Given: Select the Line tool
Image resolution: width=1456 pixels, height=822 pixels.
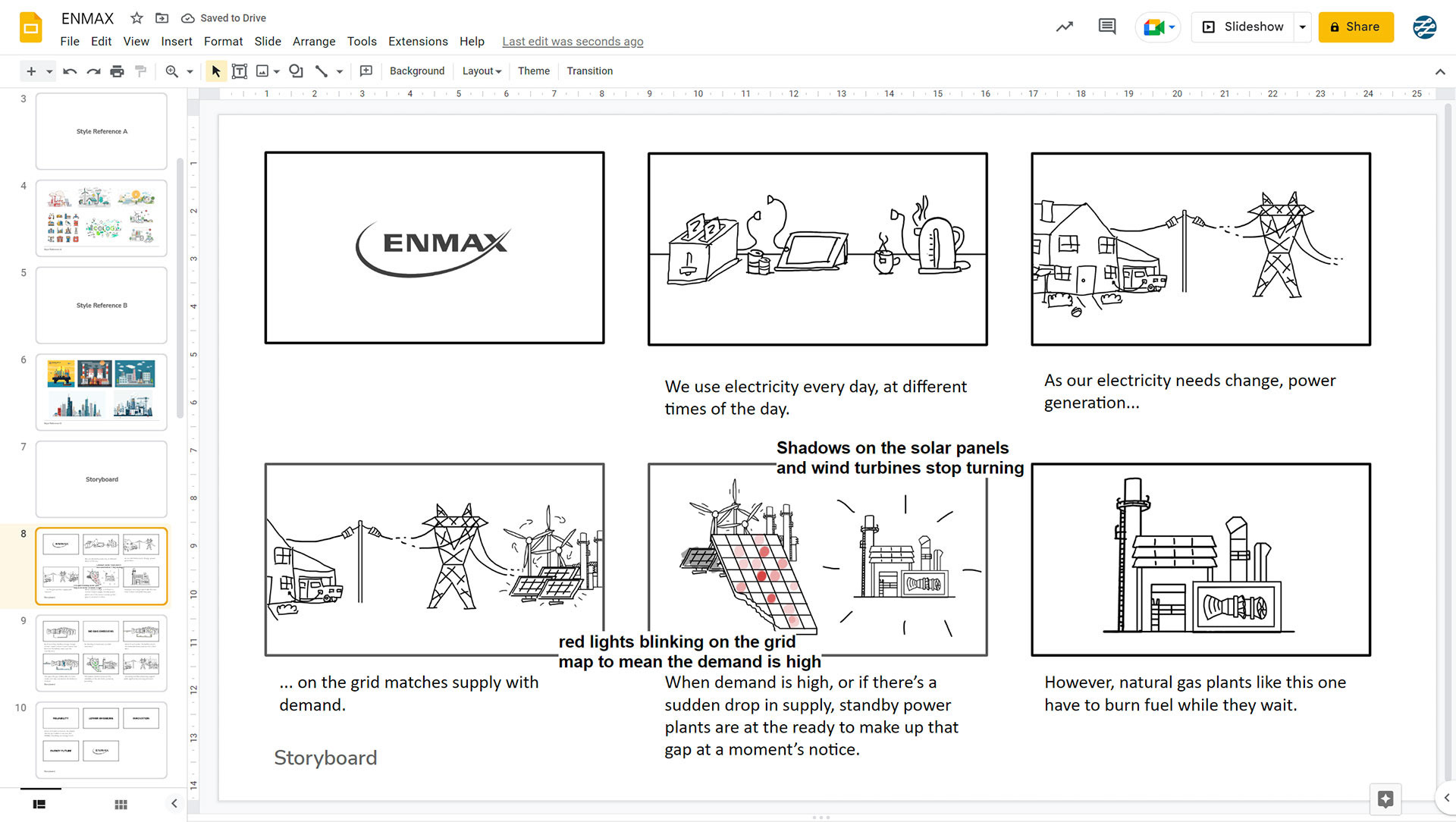Looking at the screenshot, I should click(x=322, y=71).
